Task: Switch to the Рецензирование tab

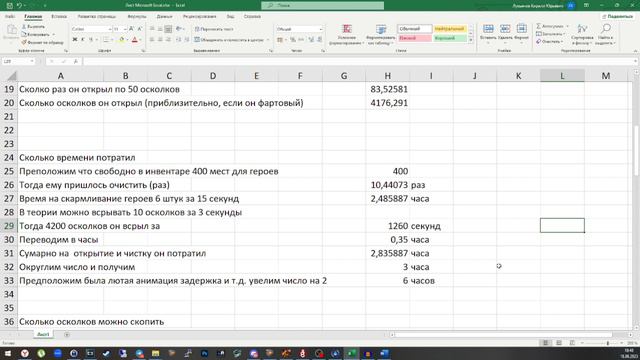Action: click(x=199, y=17)
